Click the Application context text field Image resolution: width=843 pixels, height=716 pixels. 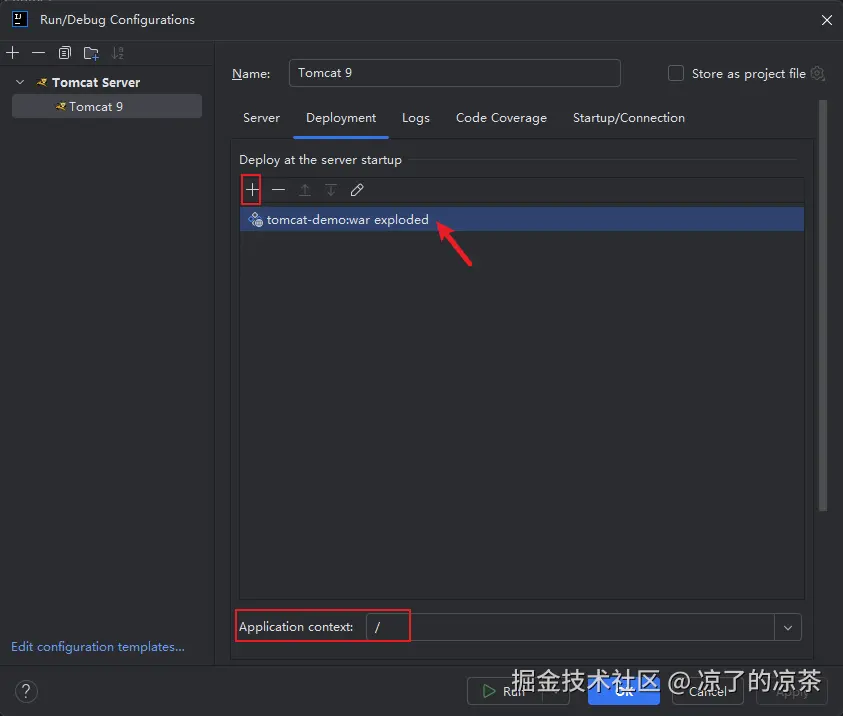click(570, 627)
